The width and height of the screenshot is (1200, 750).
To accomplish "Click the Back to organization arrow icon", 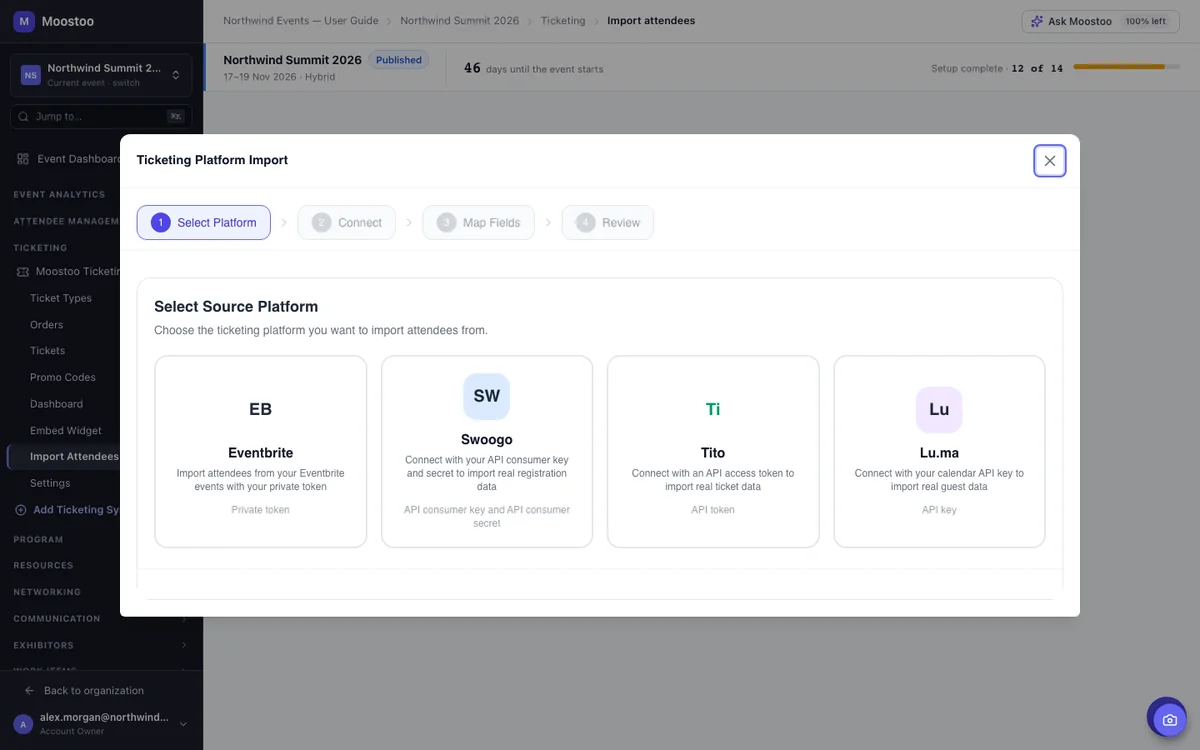I will pyautogui.click(x=30, y=691).
